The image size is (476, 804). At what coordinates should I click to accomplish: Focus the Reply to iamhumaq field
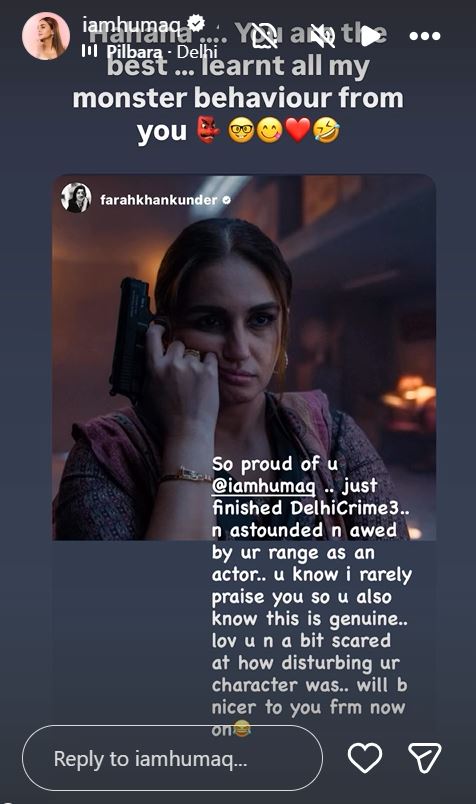(172, 758)
